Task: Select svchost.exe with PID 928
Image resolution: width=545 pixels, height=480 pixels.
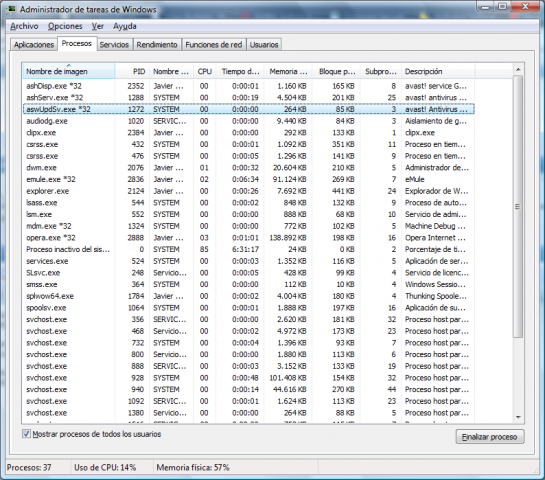Action: (x=249, y=378)
